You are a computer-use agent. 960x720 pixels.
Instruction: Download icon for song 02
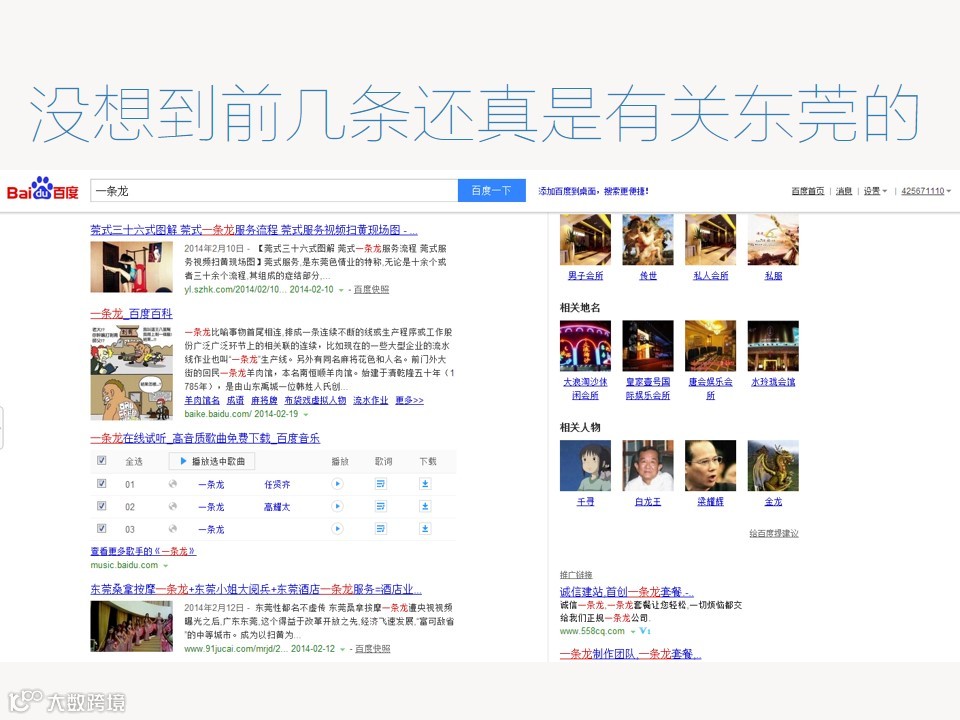point(425,506)
